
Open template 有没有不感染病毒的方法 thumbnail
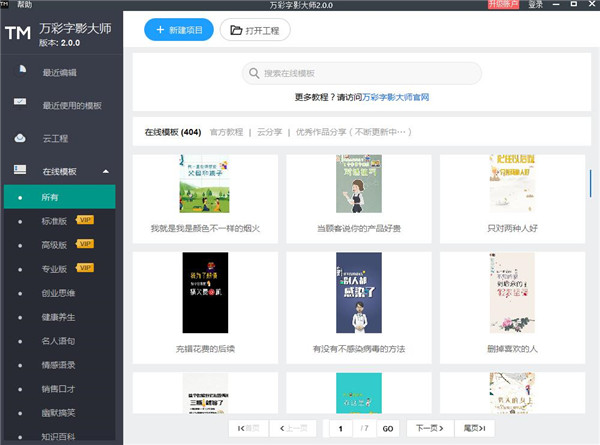pos(359,292)
